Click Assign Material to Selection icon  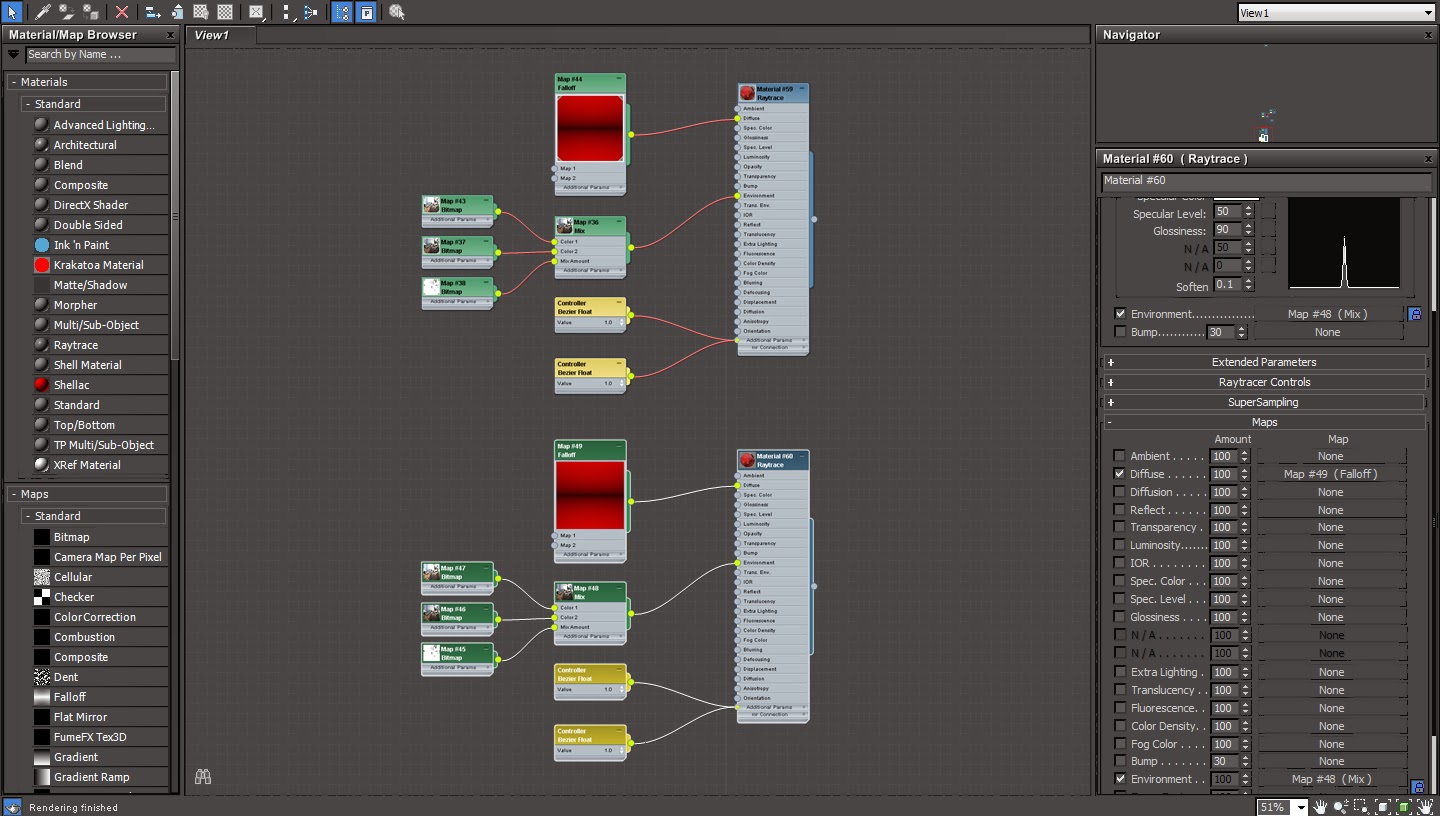pyautogui.click(x=91, y=12)
